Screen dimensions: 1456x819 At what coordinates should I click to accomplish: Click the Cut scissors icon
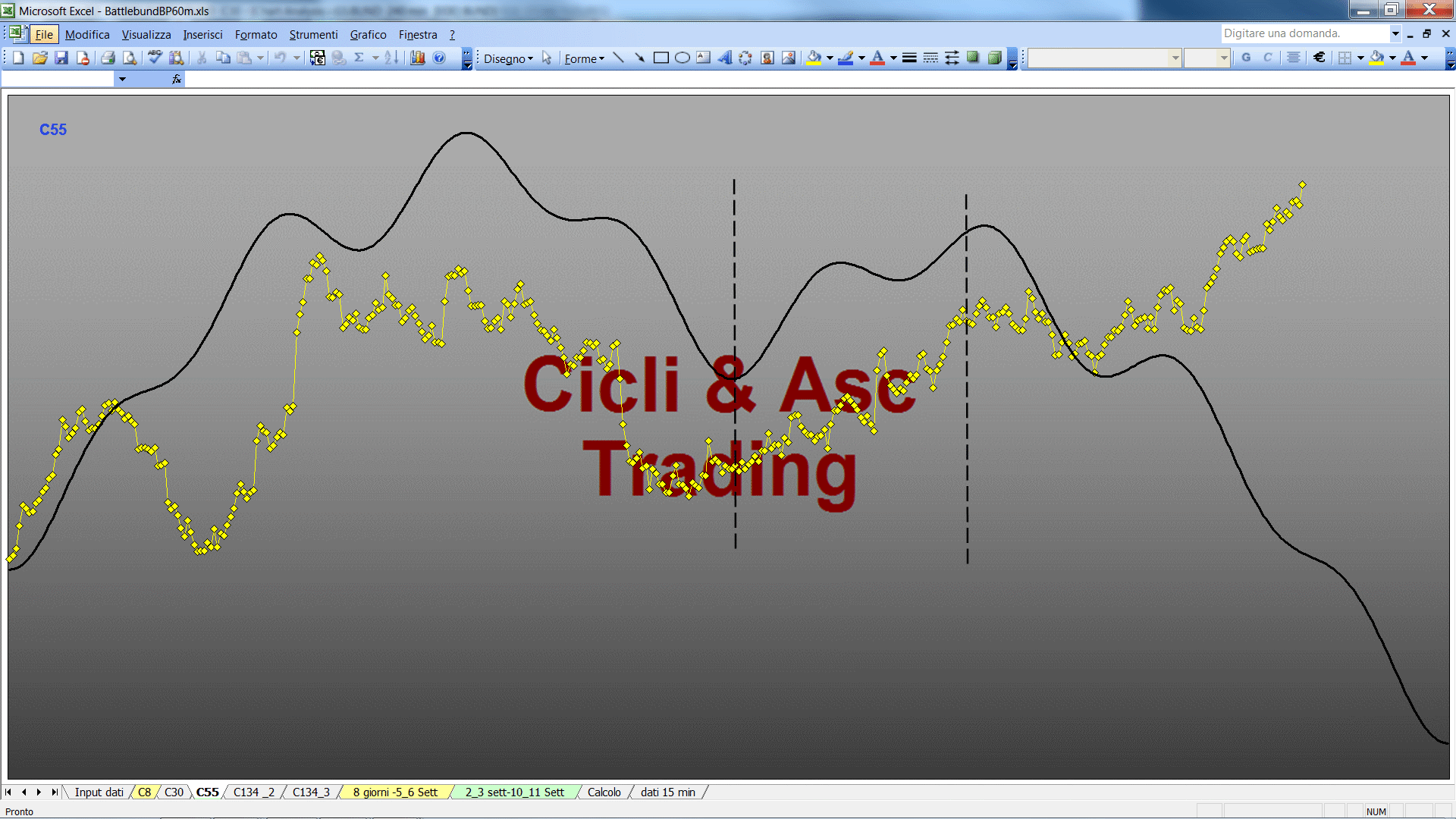(x=202, y=58)
